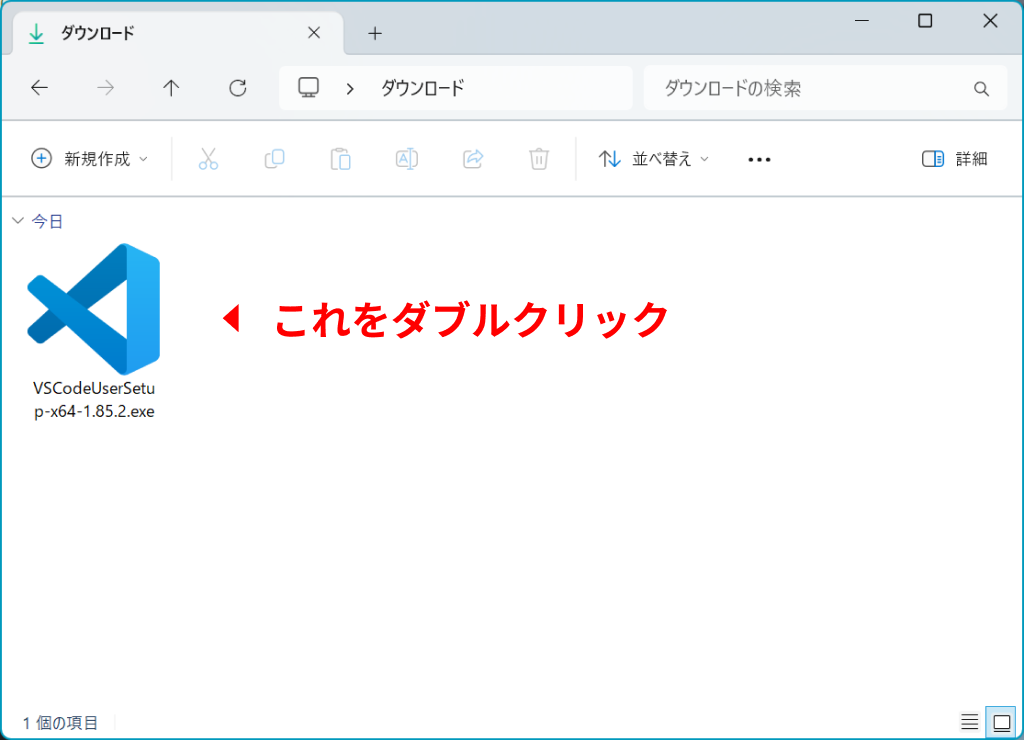Click the magnifier search icon
Screen dimensions: 1024x740
pyautogui.click(x=981, y=88)
